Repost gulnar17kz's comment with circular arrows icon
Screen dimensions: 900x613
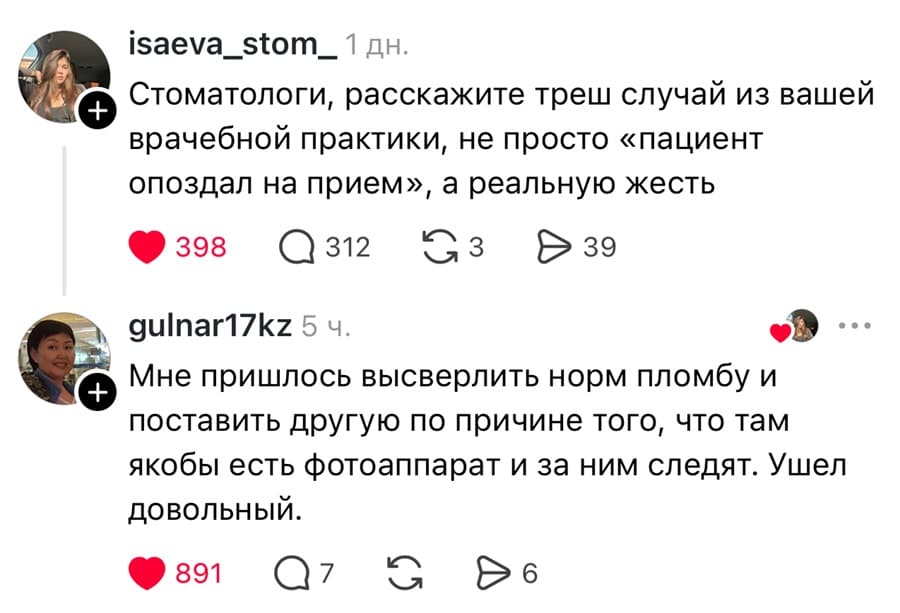tap(403, 572)
